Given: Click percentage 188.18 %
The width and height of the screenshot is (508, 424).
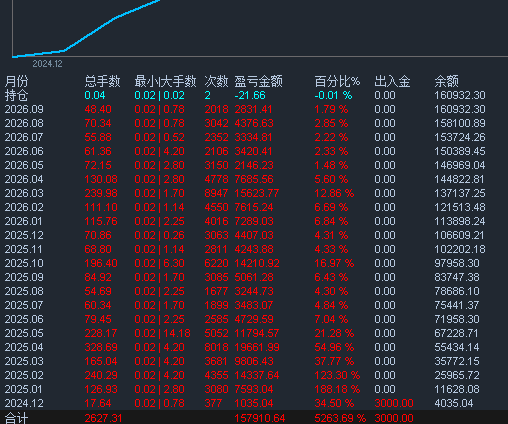Looking at the screenshot, I should pyautogui.click(x=337, y=390).
